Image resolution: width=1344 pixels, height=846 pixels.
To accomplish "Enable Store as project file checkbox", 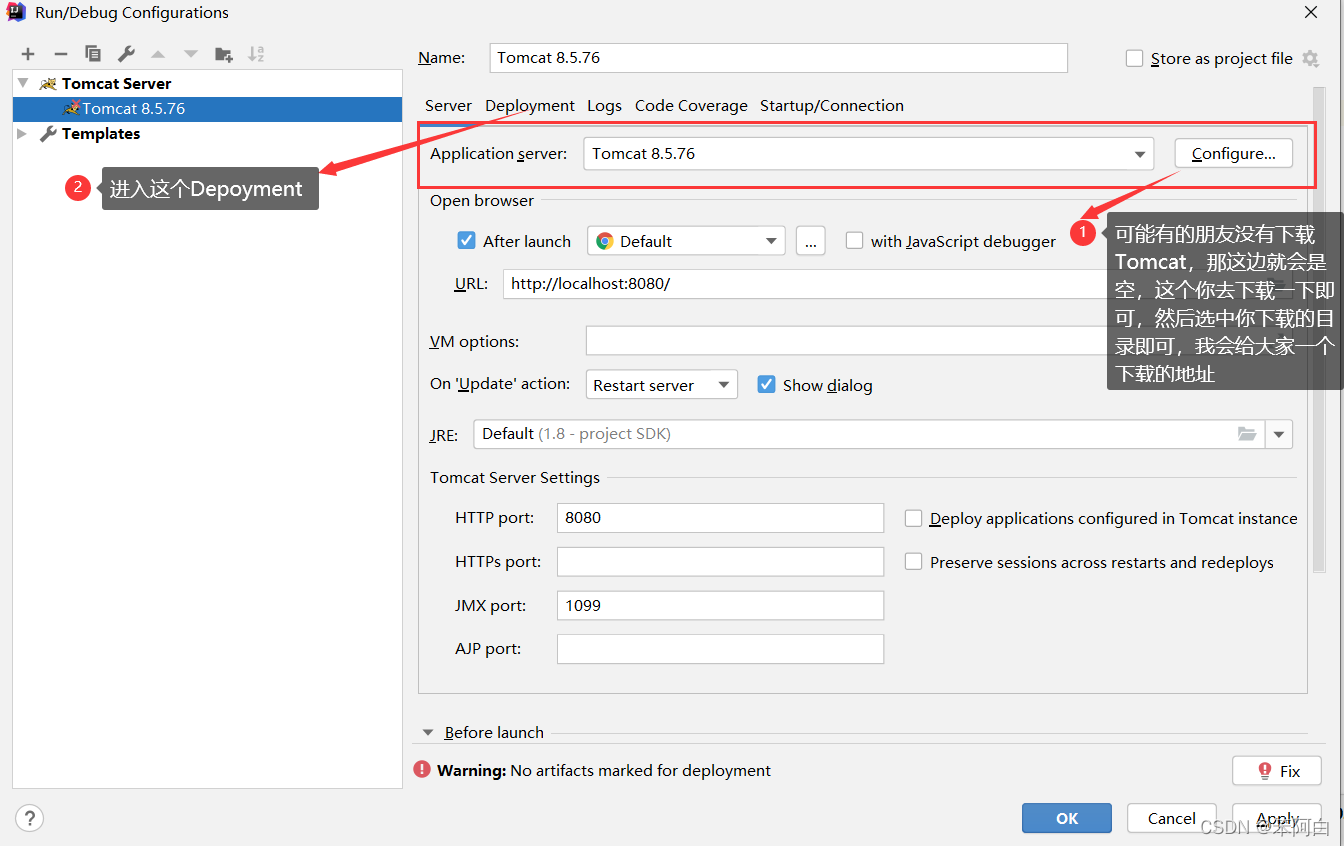I will point(1134,58).
